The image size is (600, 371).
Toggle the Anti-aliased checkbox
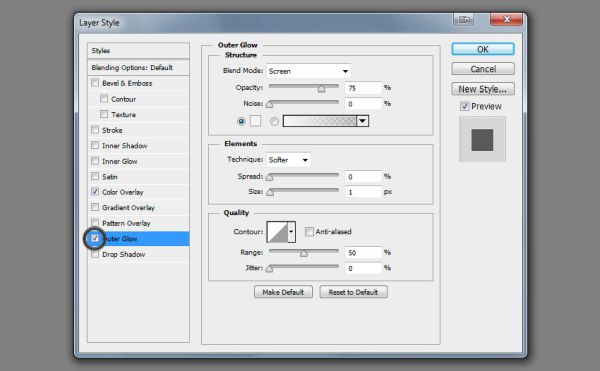[309, 232]
